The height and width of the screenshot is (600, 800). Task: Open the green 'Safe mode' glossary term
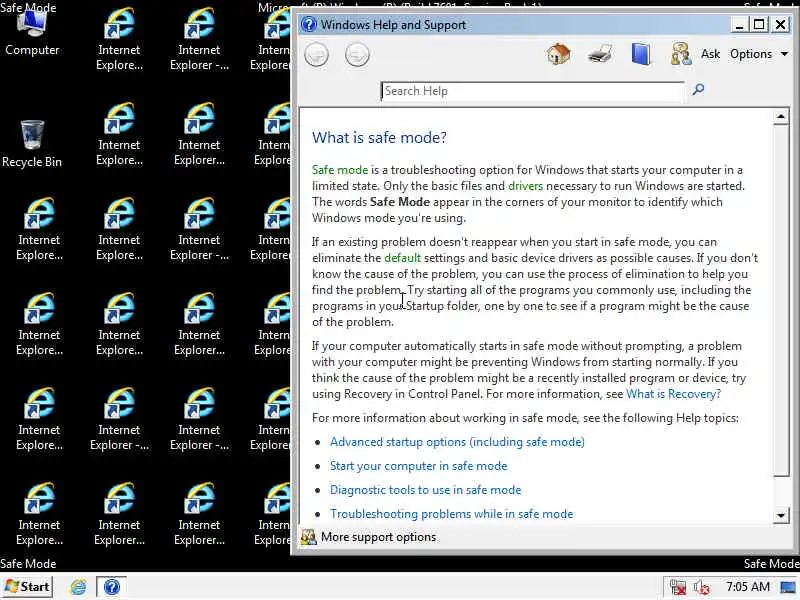pyautogui.click(x=340, y=170)
